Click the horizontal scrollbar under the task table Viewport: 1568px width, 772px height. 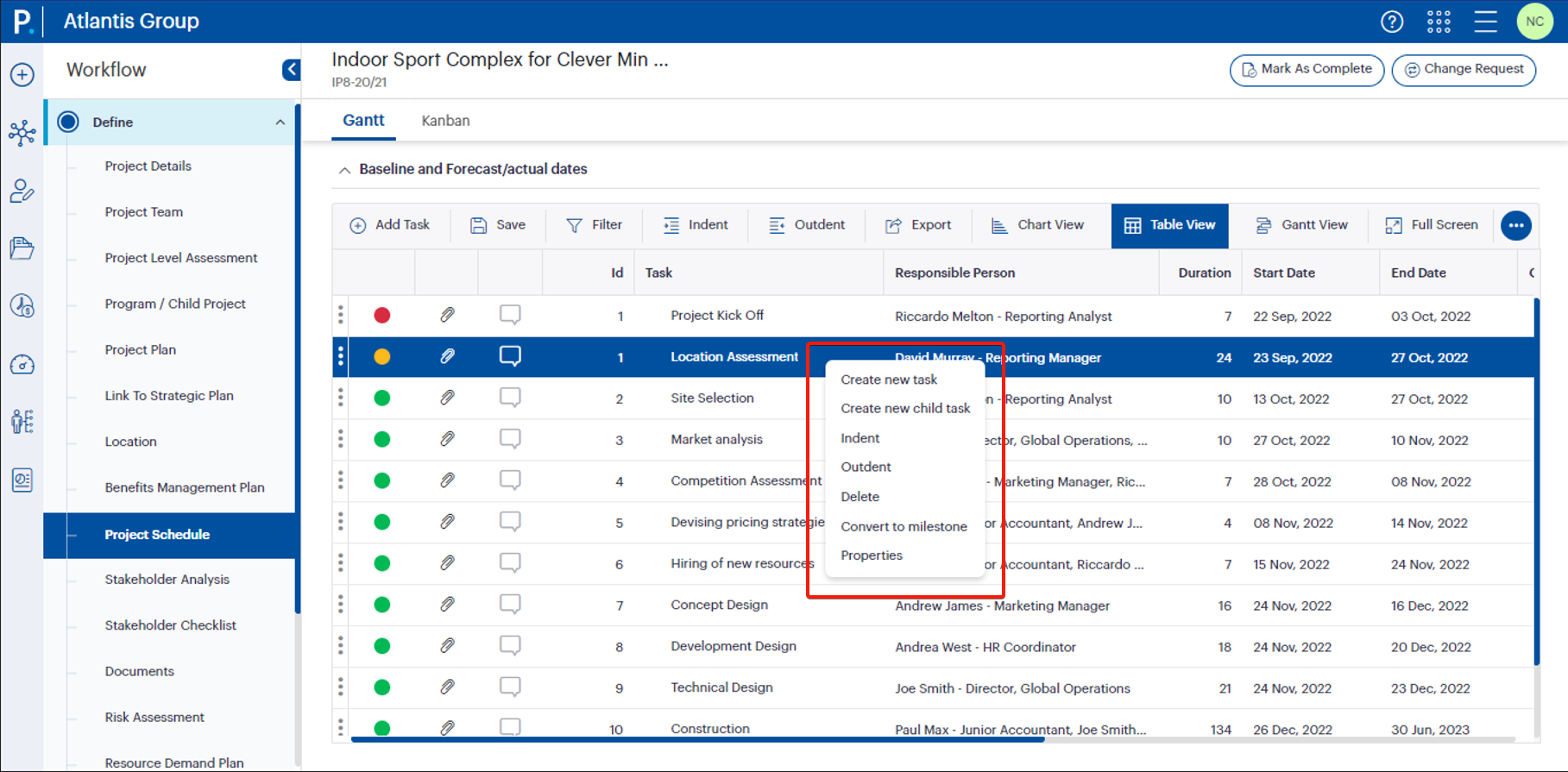pyautogui.click(x=697, y=739)
